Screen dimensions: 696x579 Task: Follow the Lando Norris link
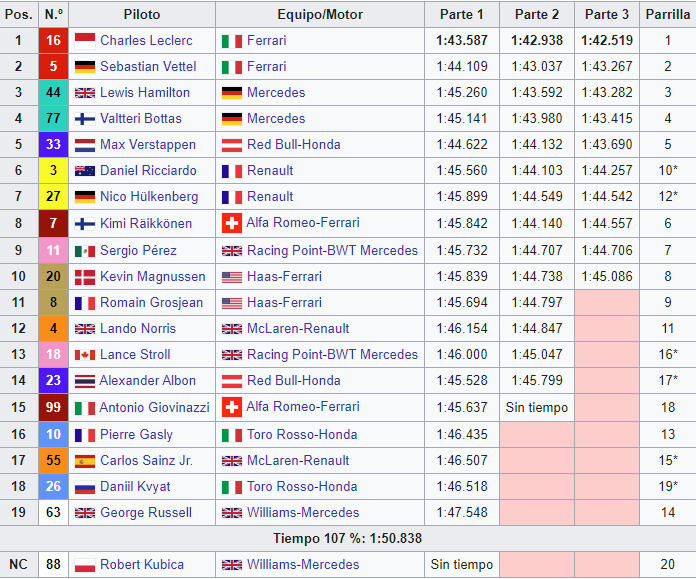138,328
